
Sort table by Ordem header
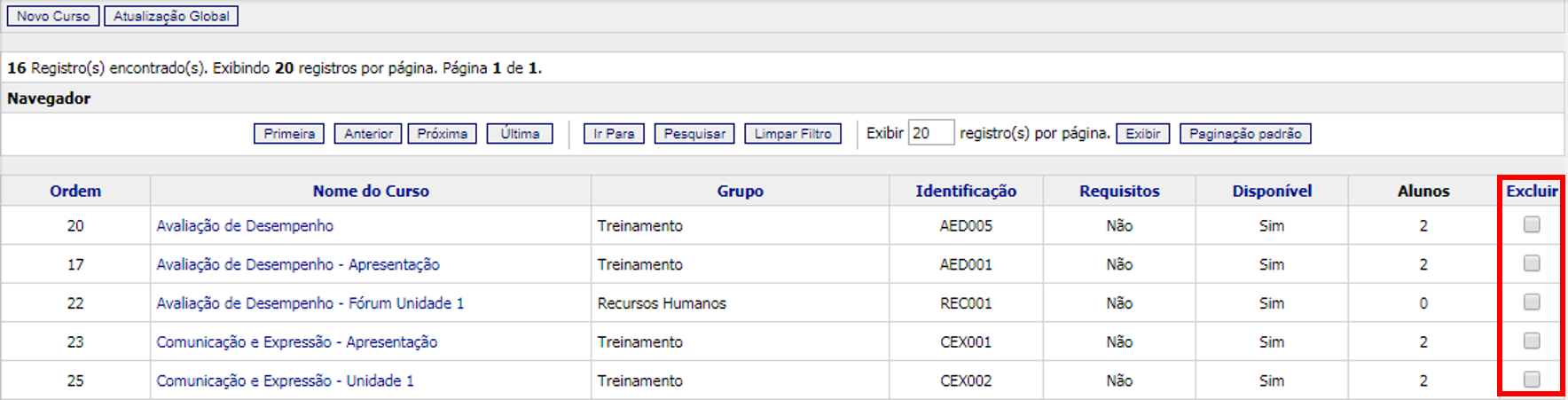(75, 191)
